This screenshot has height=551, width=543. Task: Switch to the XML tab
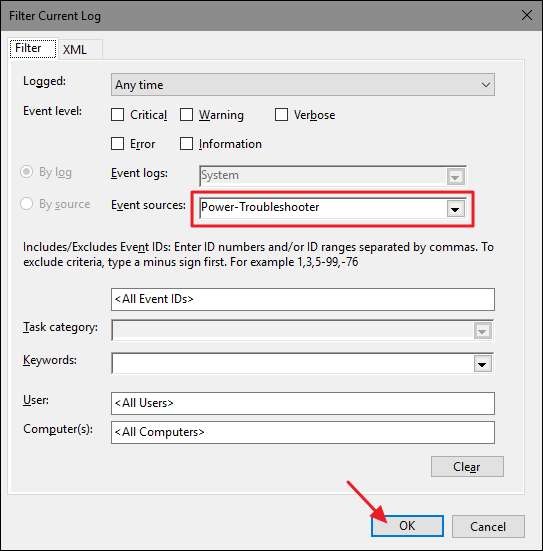[75, 49]
